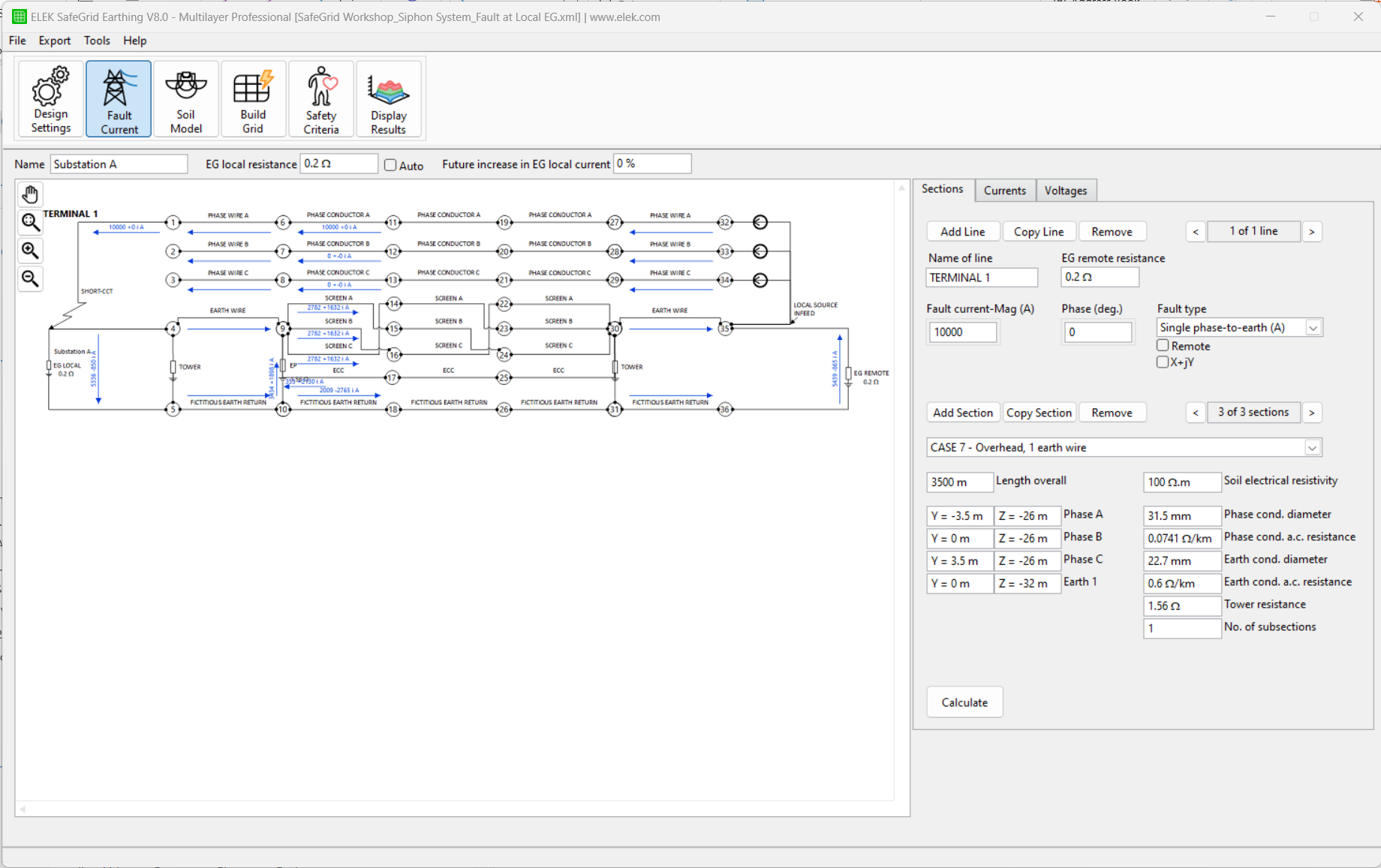Click the Earth 1 Z coordinate field

[x=1027, y=584]
